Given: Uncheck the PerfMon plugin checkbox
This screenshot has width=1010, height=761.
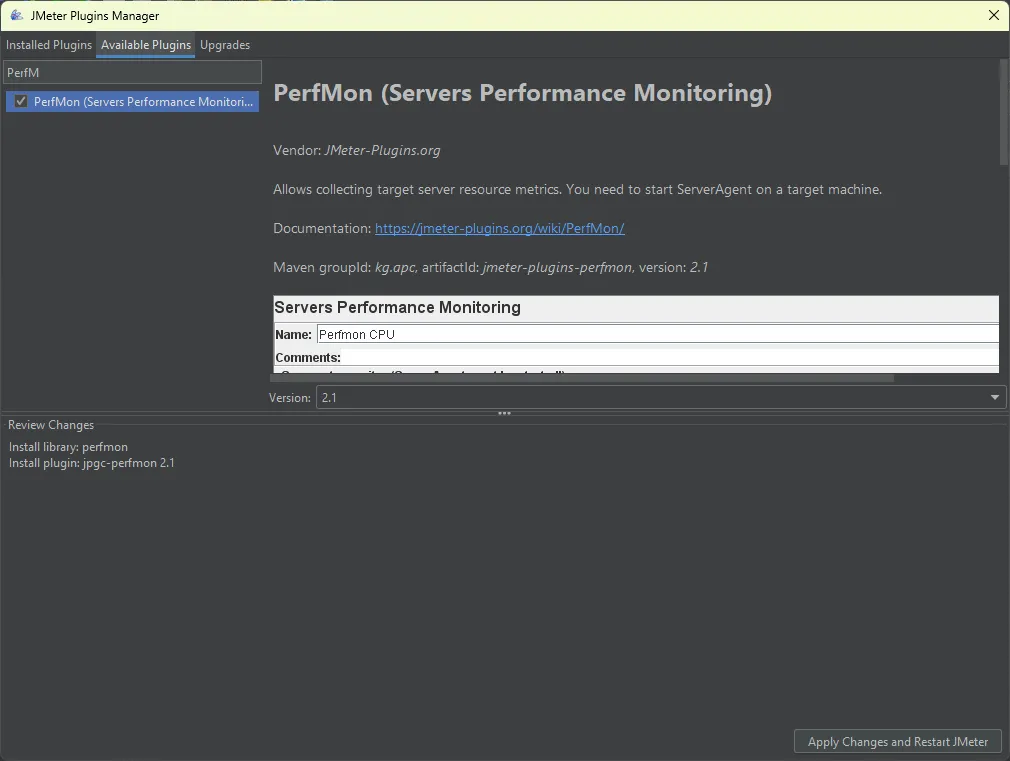Looking at the screenshot, I should [x=21, y=102].
